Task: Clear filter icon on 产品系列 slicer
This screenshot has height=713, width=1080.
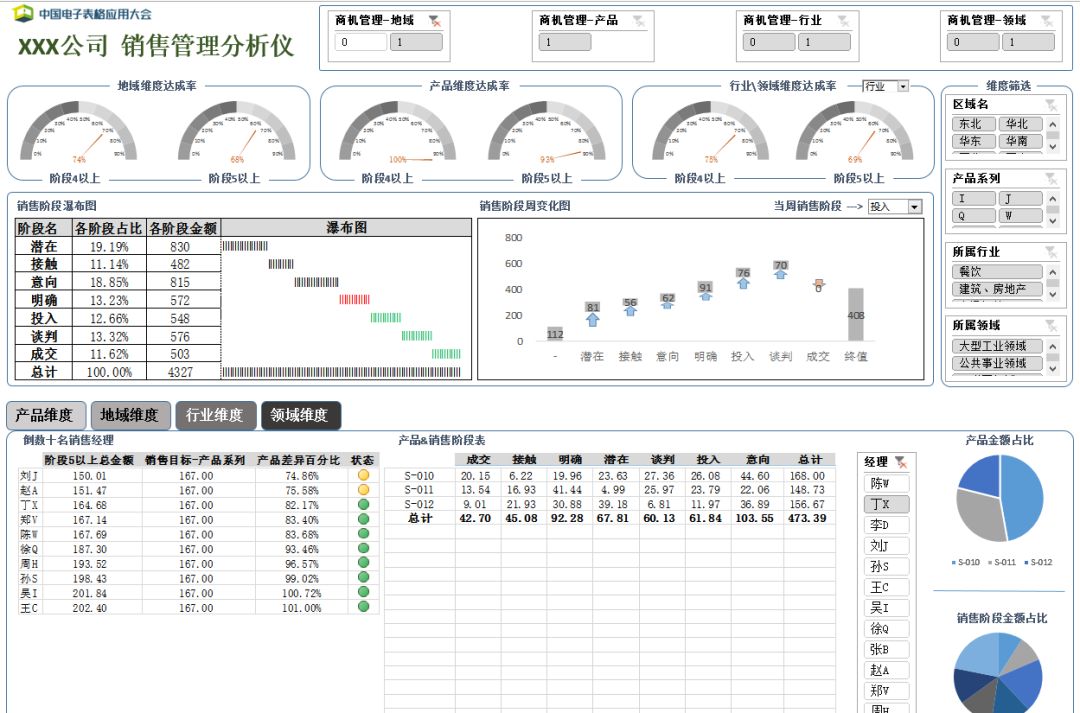Action: click(x=1051, y=179)
